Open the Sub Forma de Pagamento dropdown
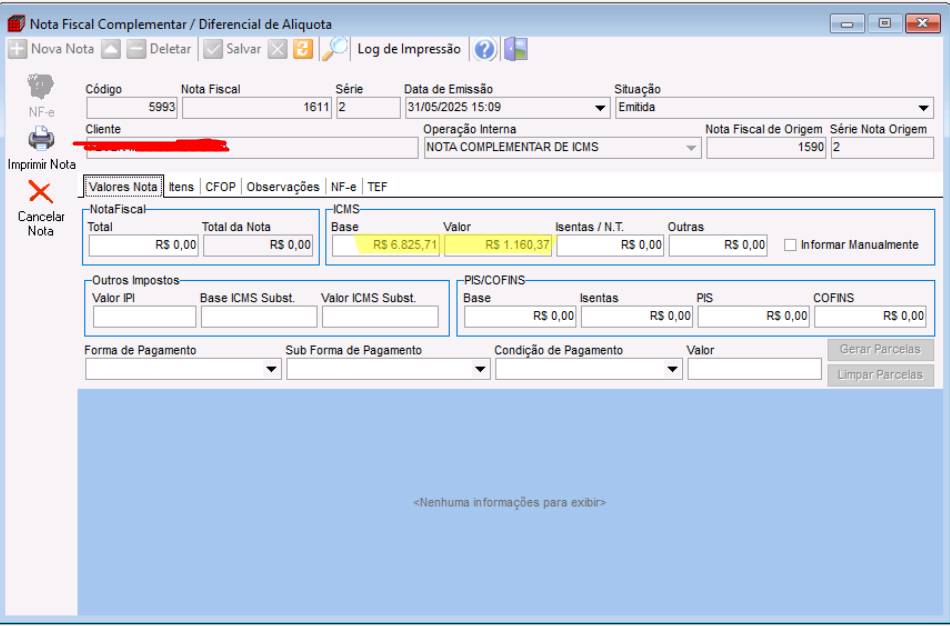 tap(480, 369)
